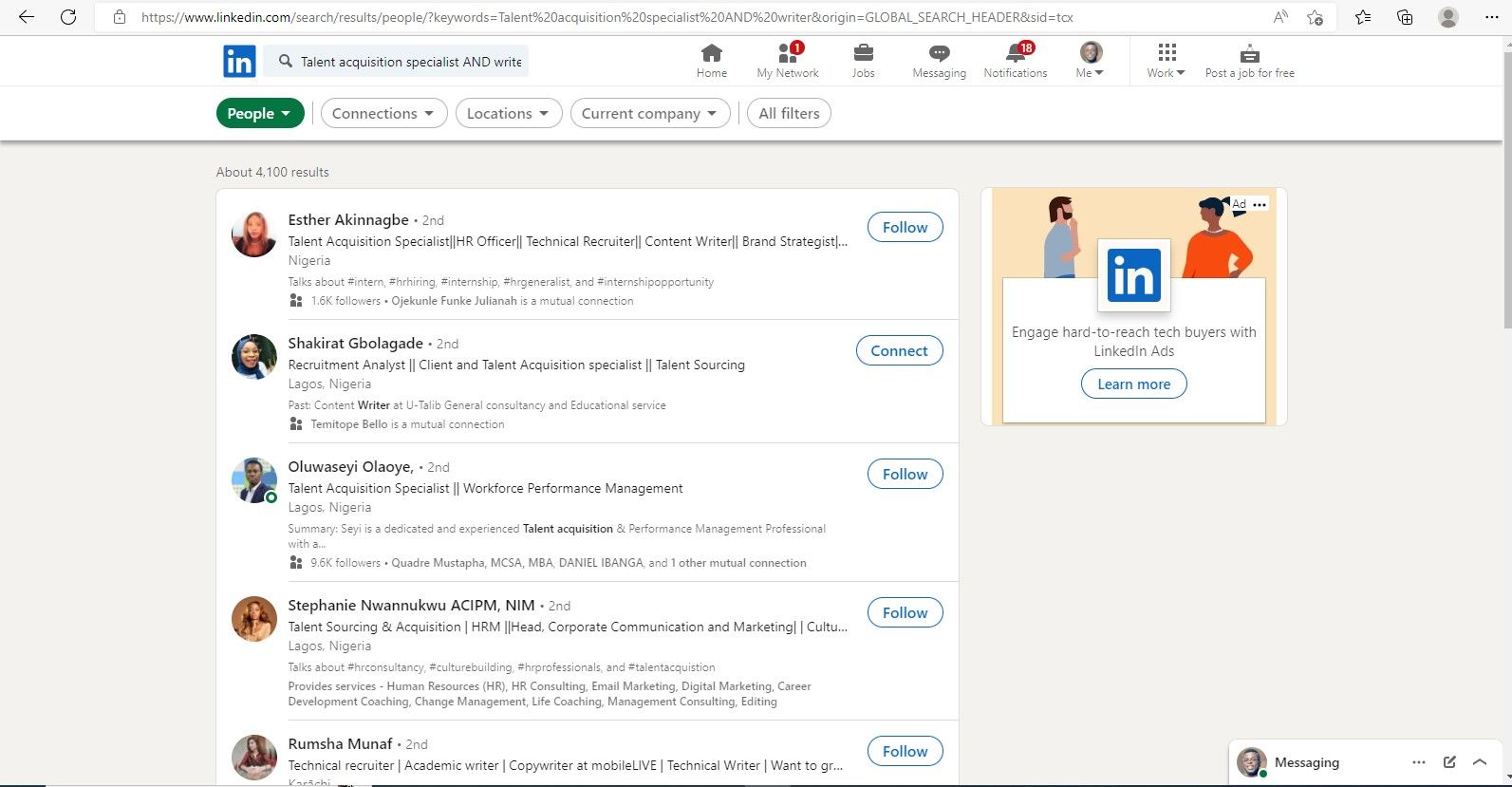
Task: Follow Stephanie Nwannukwu
Action: click(905, 612)
